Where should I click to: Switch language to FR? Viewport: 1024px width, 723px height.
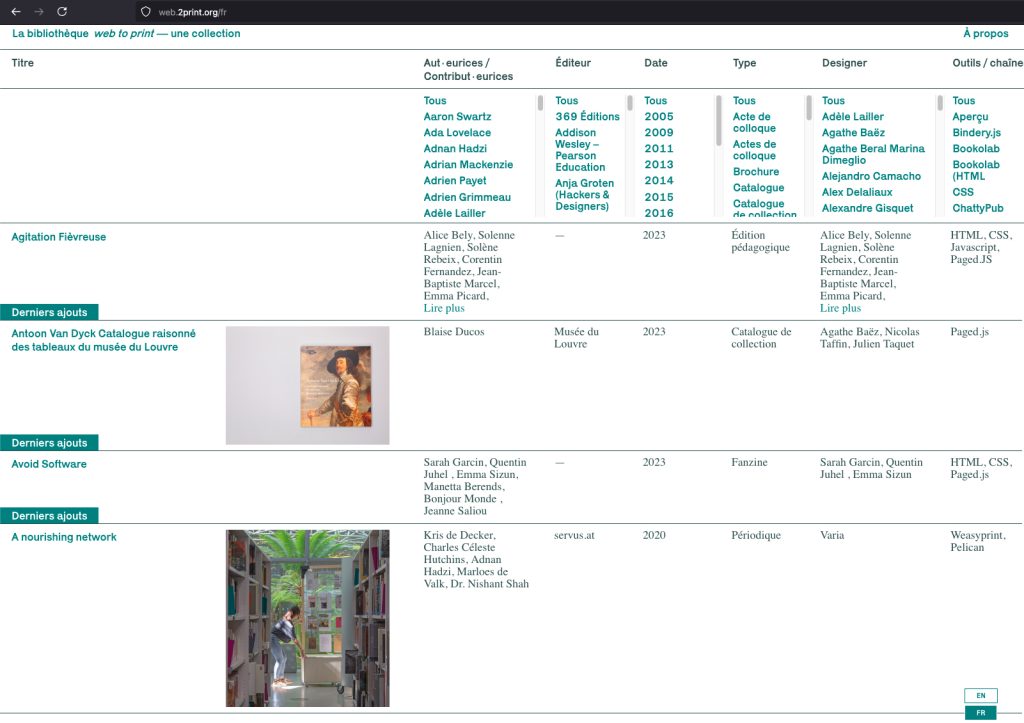(980, 713)
